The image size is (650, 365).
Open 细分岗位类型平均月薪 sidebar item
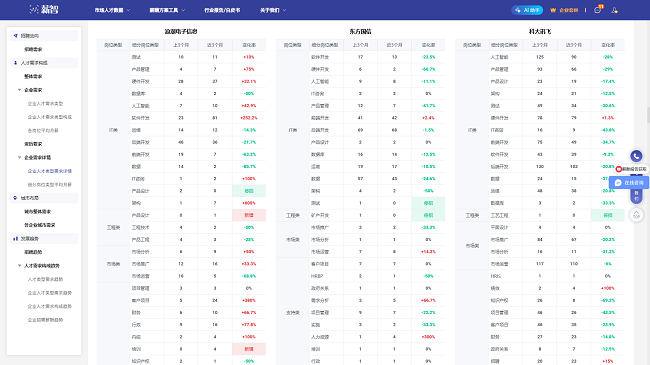click(50, 185)
